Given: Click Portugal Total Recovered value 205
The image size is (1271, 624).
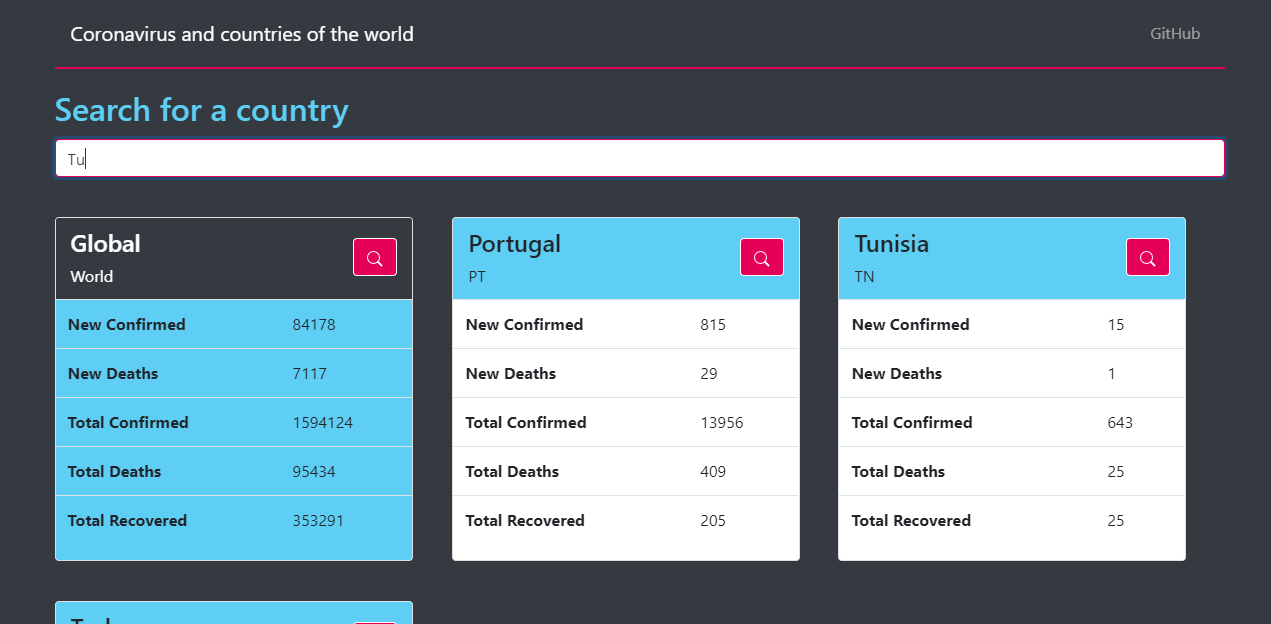Looking at the screenshot, I should coord(713,521).
